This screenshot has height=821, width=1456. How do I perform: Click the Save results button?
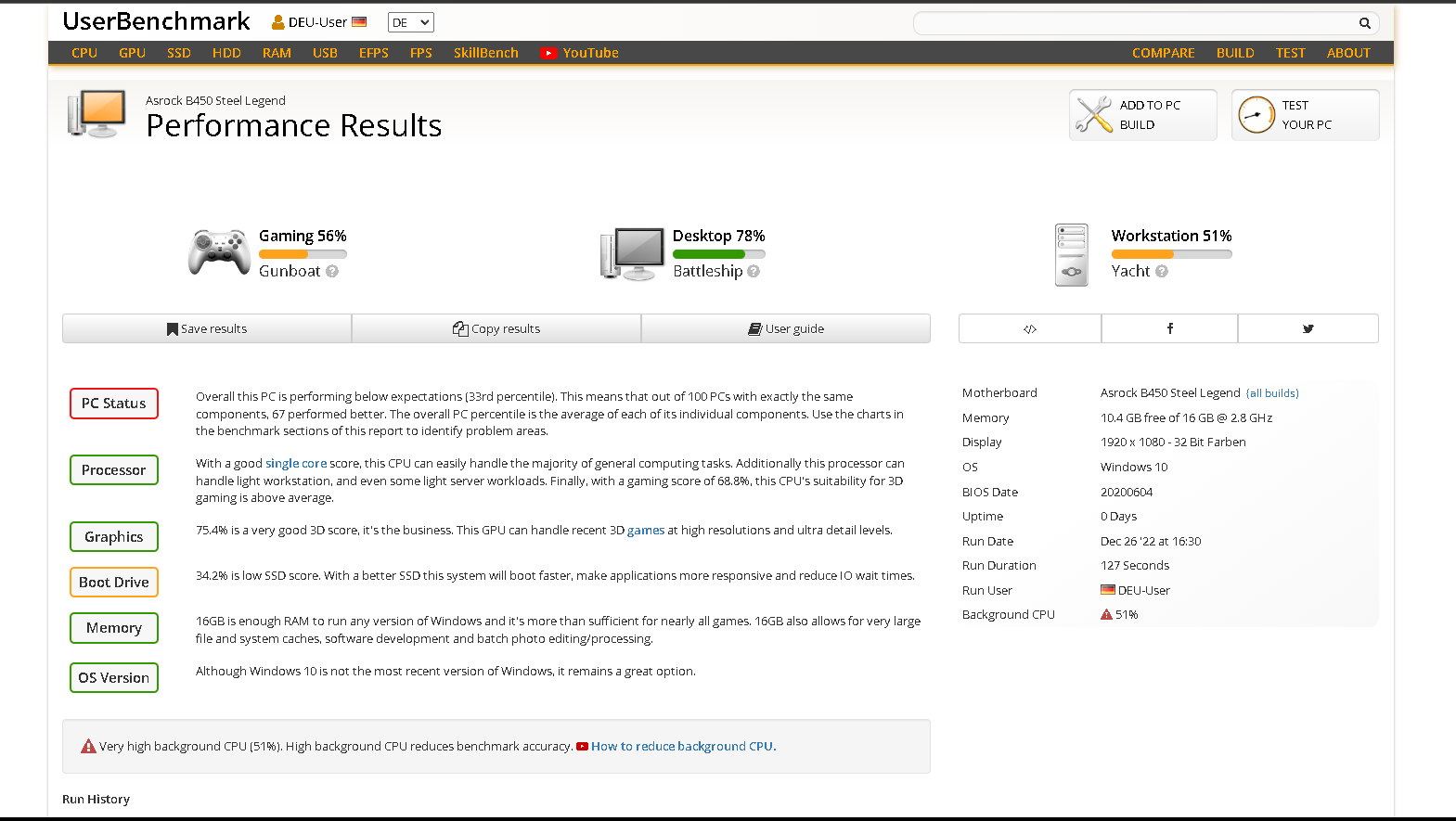[207, 328]
